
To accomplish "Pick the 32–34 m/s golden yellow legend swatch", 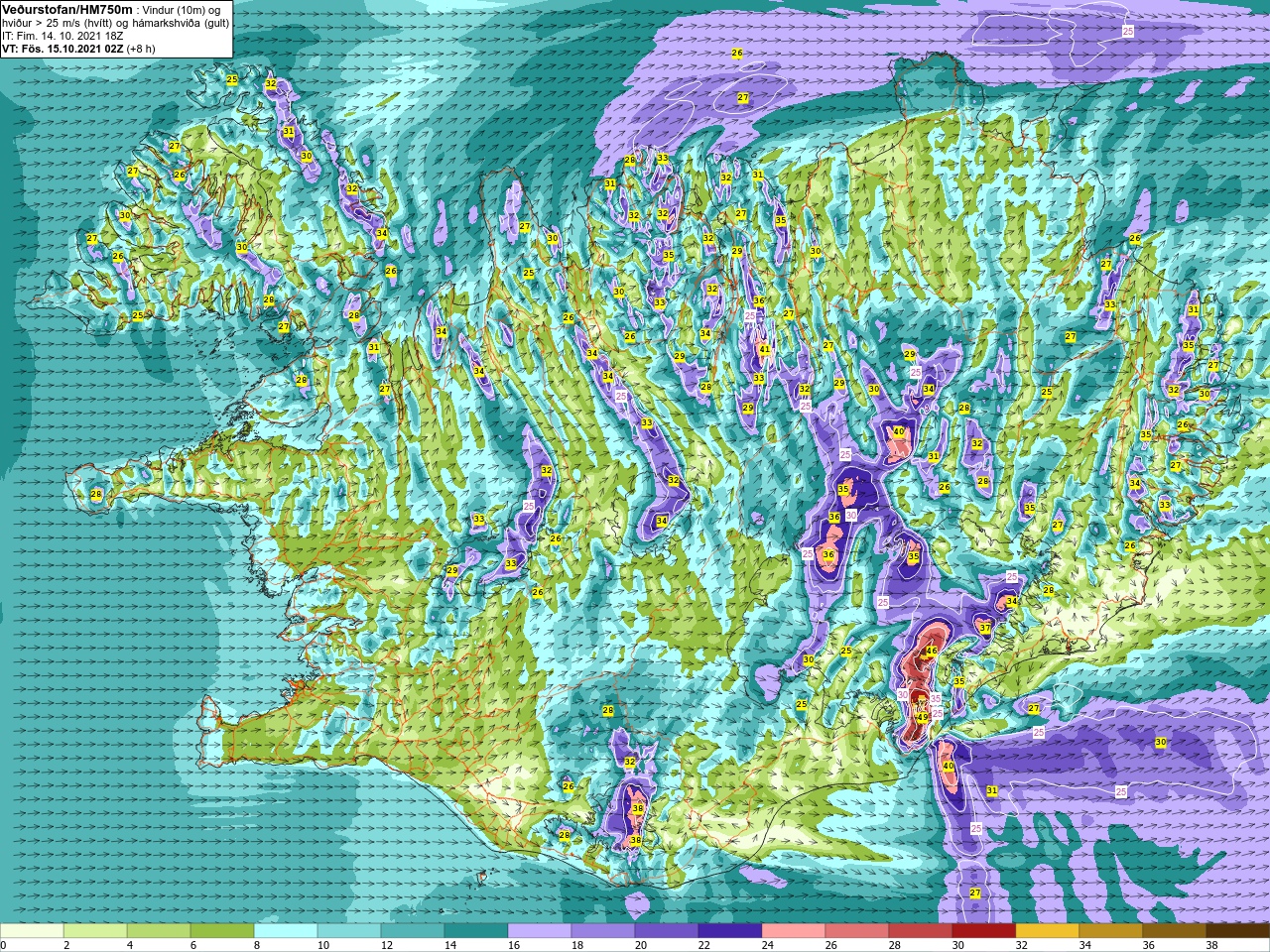I will click(x=1048, y=930).
